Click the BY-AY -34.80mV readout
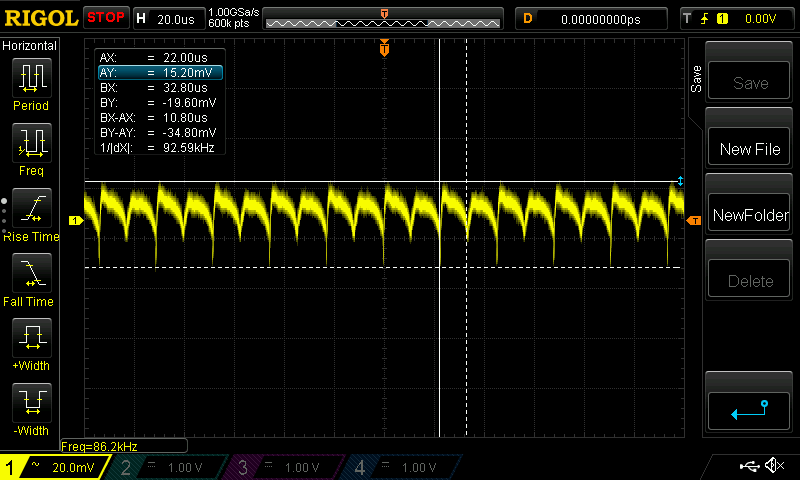This screenshot has width=800, height=480. pyautogui.click(x=160, y=133)
